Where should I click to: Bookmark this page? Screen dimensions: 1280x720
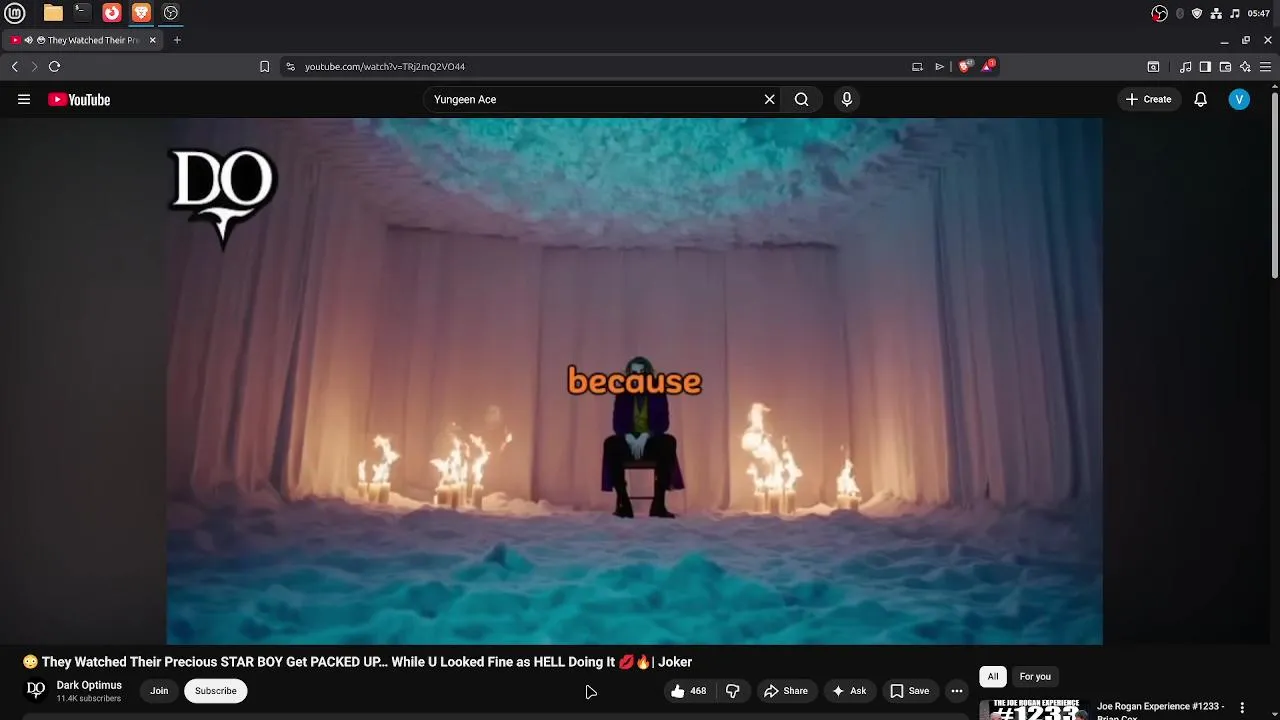click(264, 66)
